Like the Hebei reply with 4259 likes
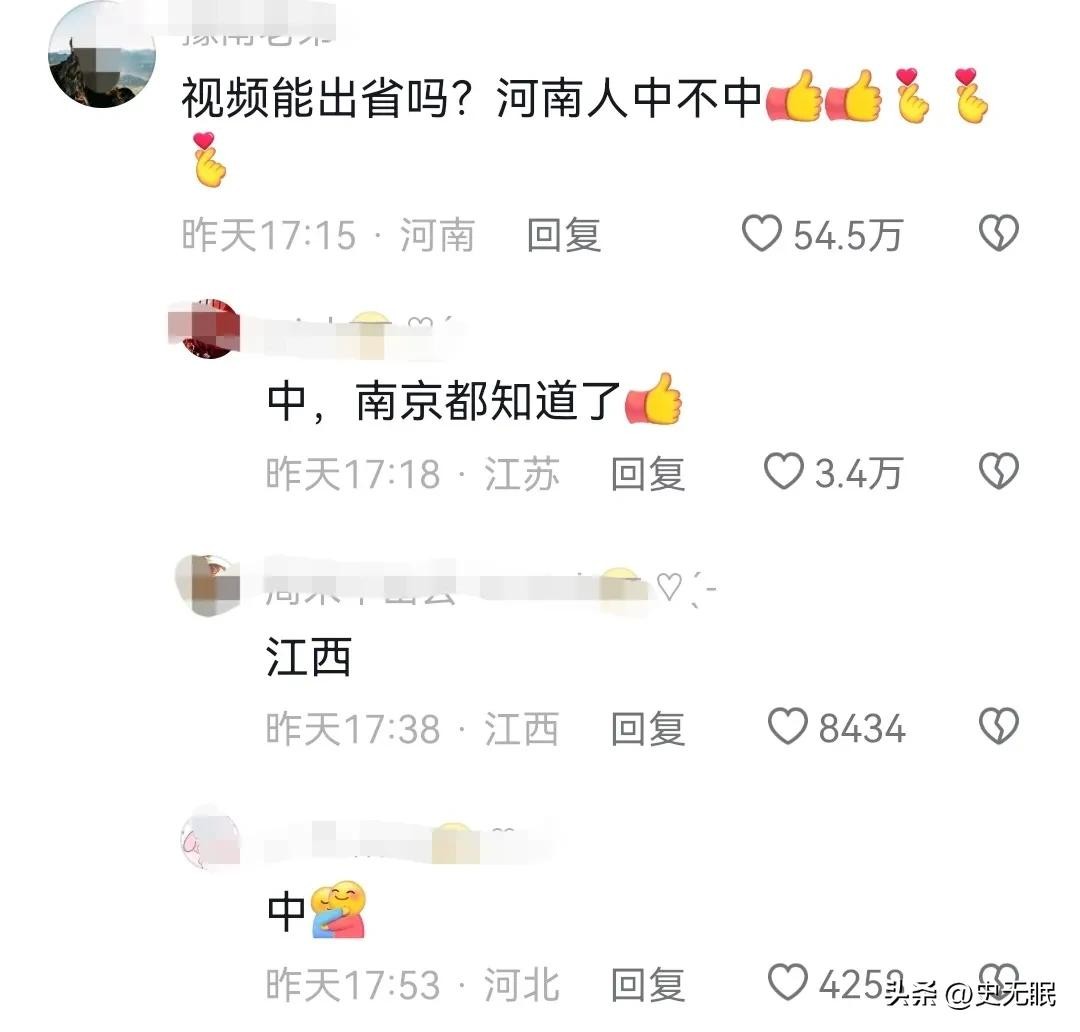1080x1032 pixels. click(787, 982)
